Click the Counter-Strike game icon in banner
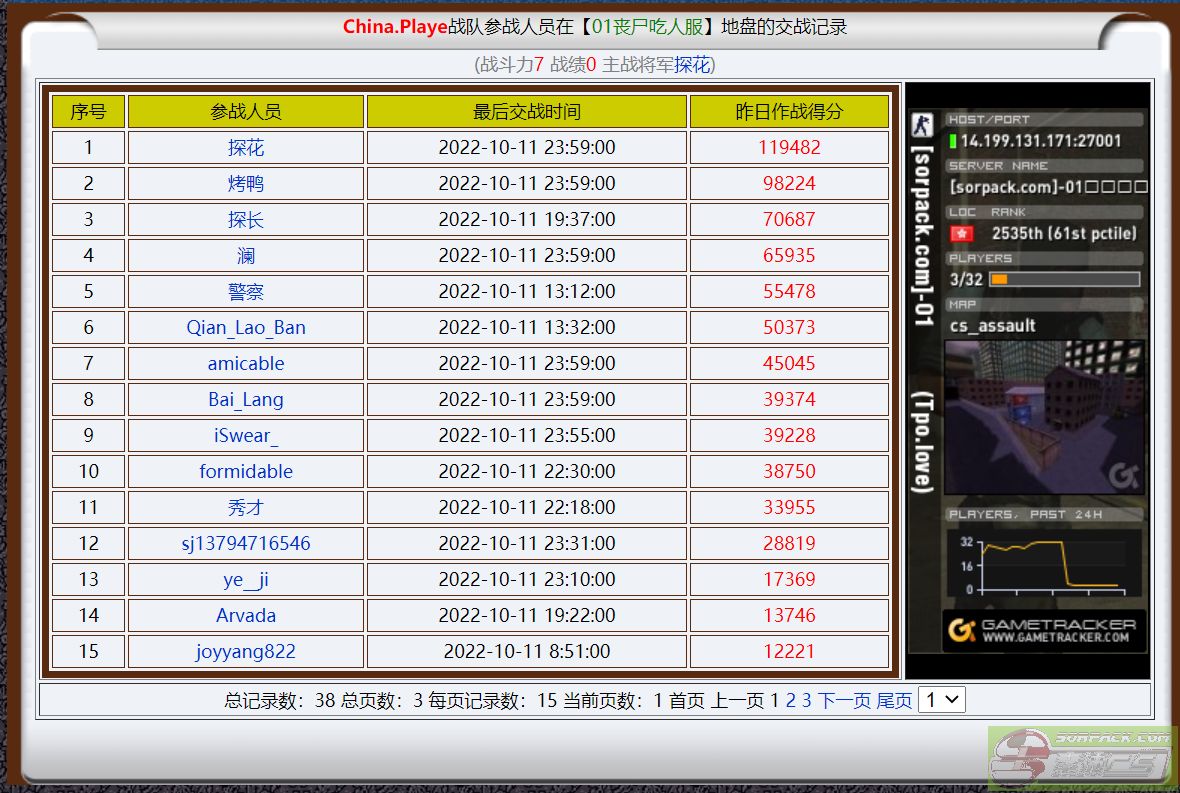 point(920,126)
